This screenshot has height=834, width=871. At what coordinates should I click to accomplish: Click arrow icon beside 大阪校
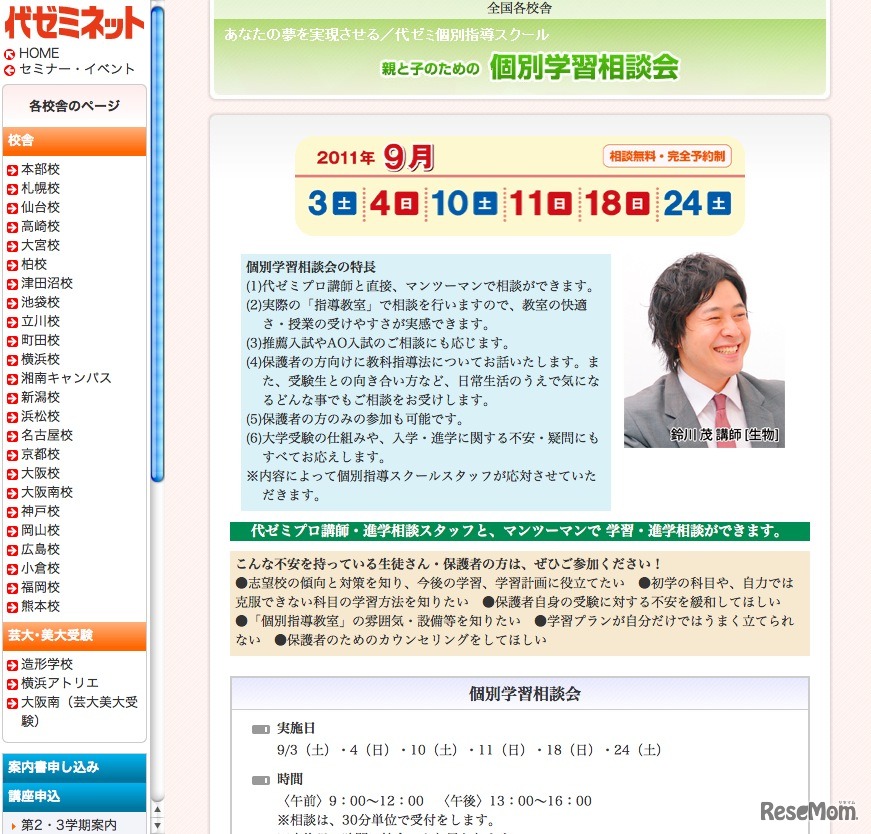point(12,475)
